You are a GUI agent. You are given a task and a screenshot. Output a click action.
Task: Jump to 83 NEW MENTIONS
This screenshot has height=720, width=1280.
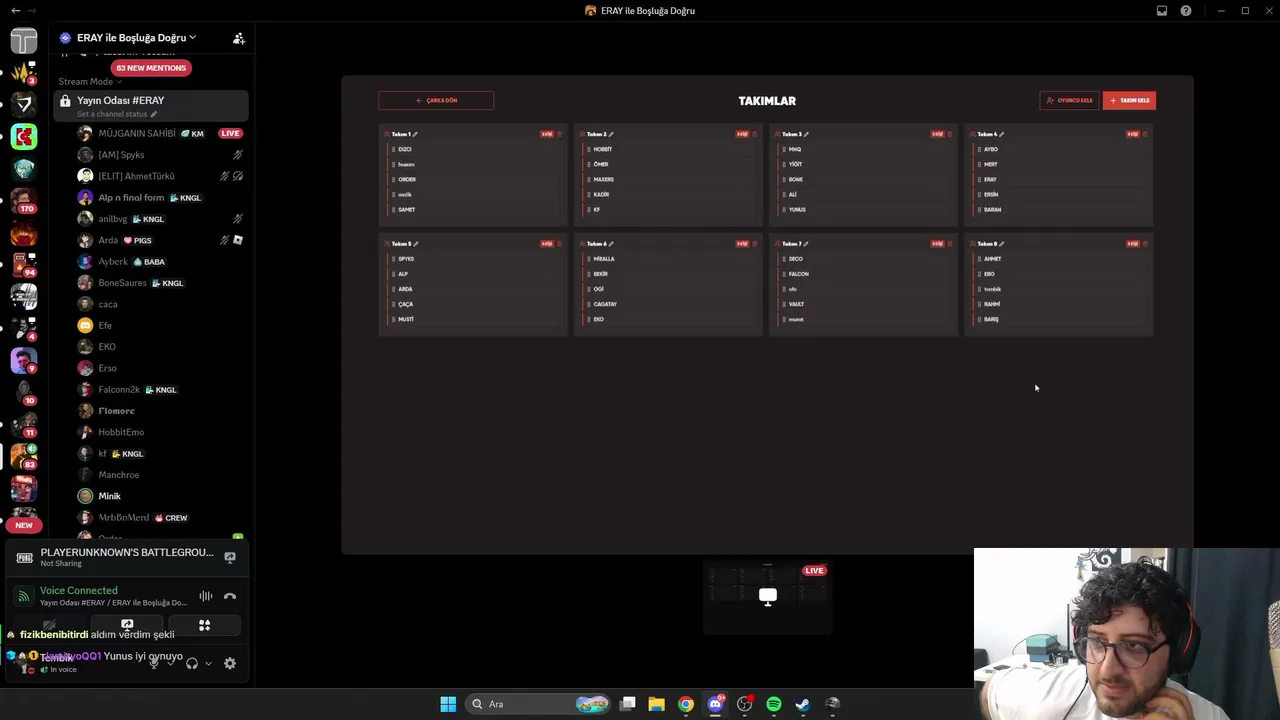[151, 68]
